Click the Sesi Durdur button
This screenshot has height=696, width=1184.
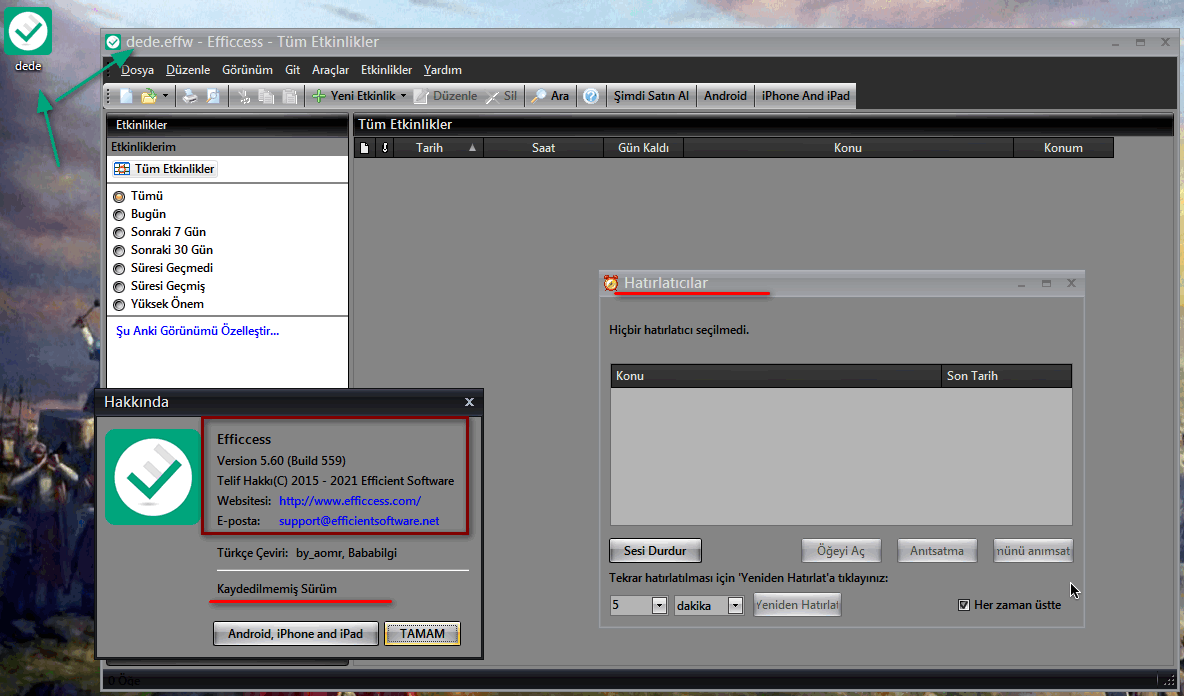(655, 551)
